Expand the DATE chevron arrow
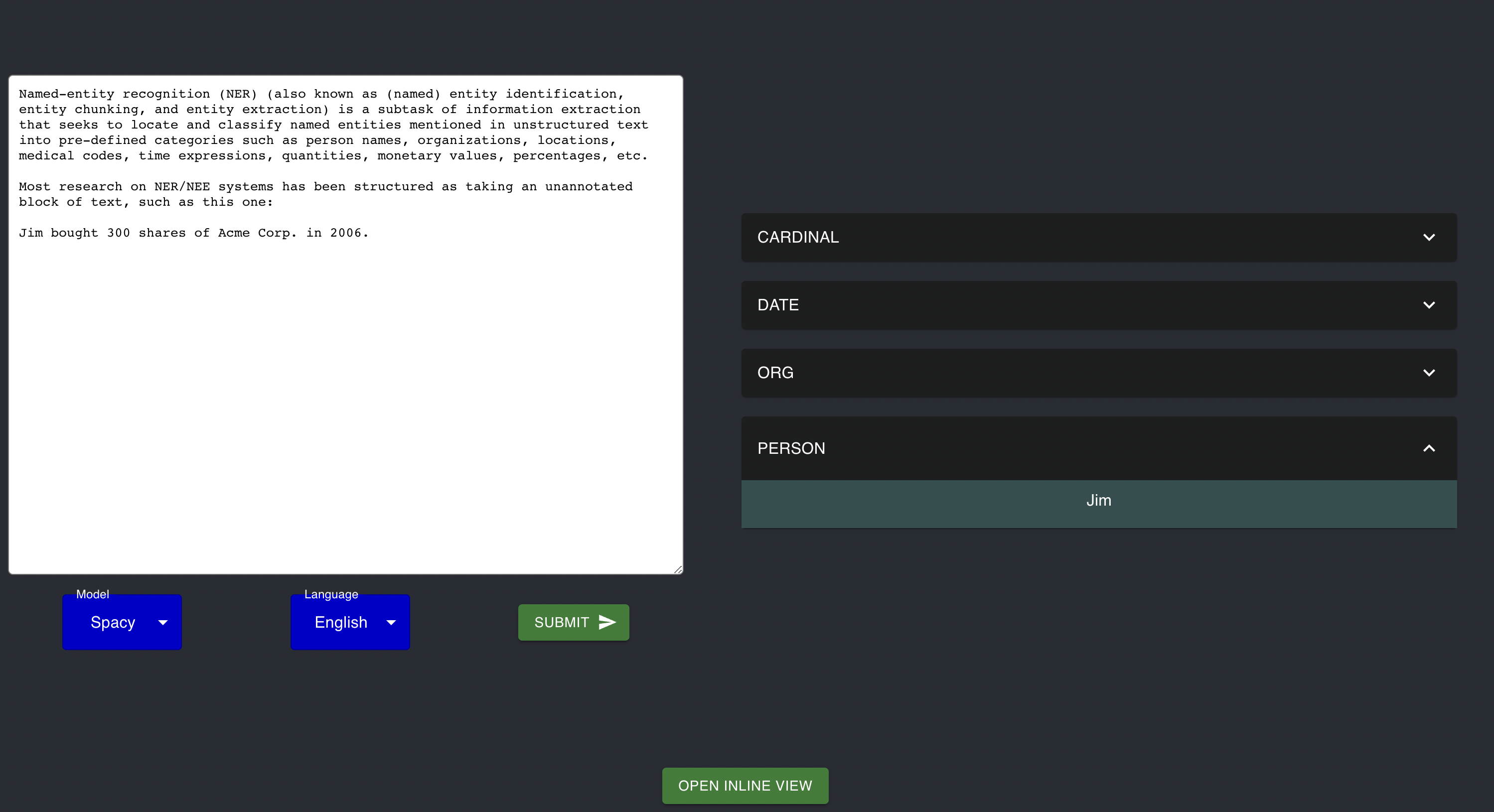Image resolution: width=1494 pixels, height=812 pixels. [x=1428, y=305]
